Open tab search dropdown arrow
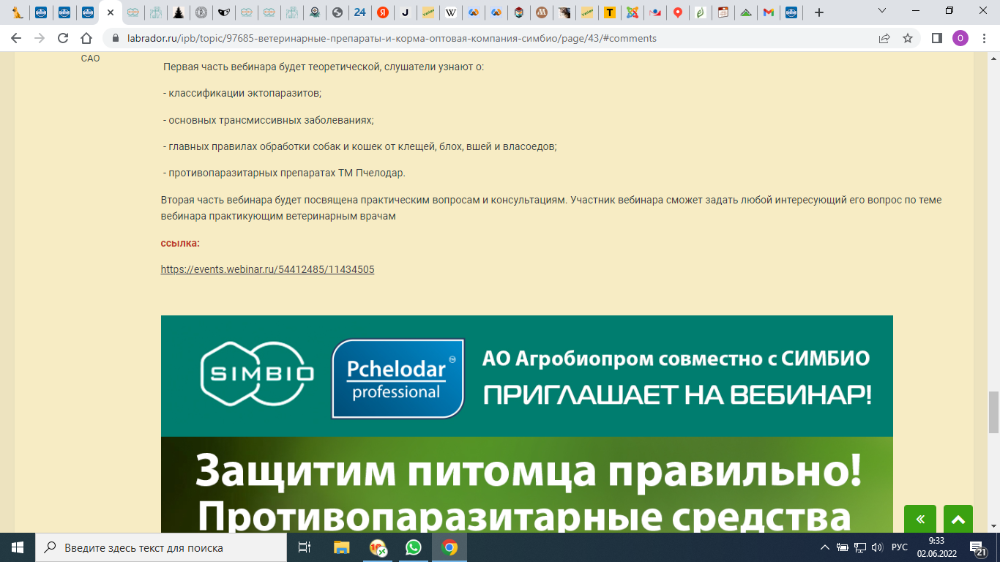Viewport: 1000px width, 562px height. [x=882, y=11]
